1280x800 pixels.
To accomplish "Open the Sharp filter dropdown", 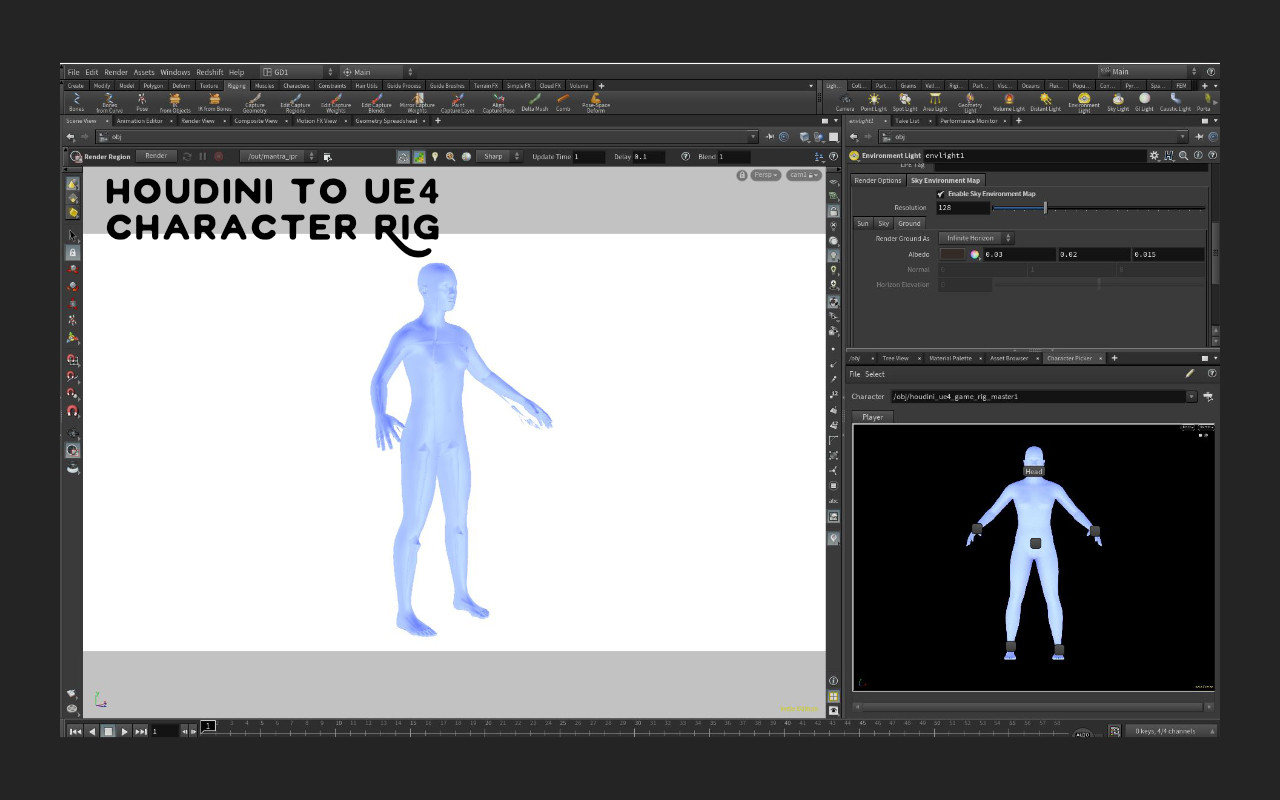I will 498,157.
